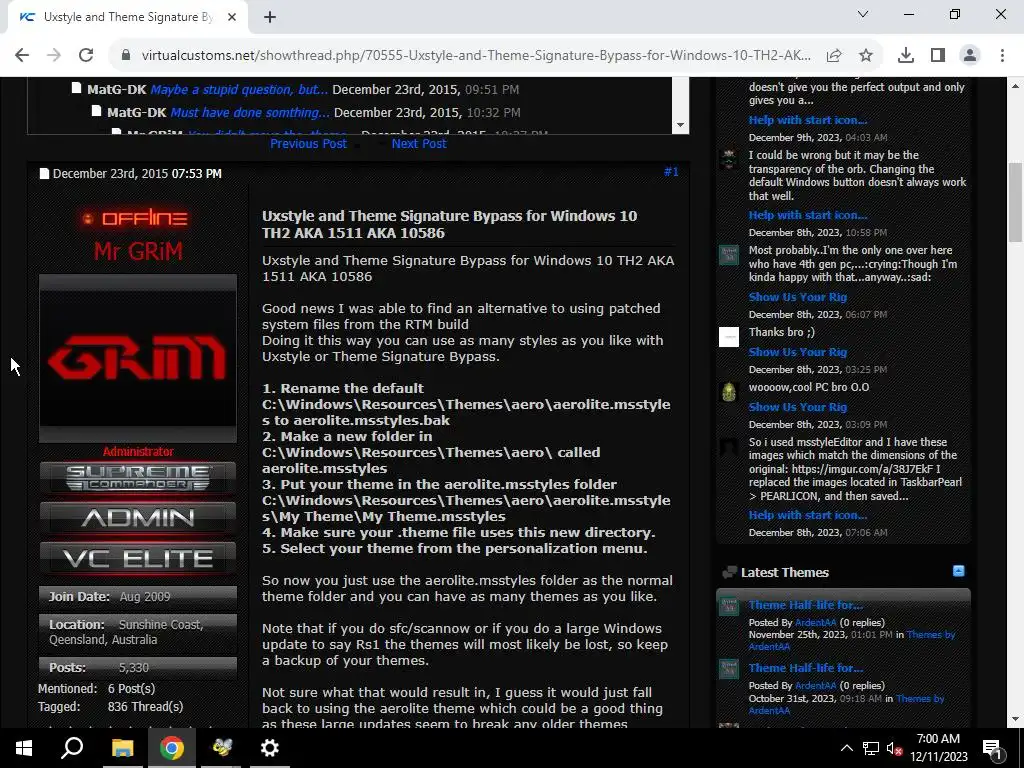
Task: Open MatG-DK 'Must have done somthing' post
Action: [250, 112]
